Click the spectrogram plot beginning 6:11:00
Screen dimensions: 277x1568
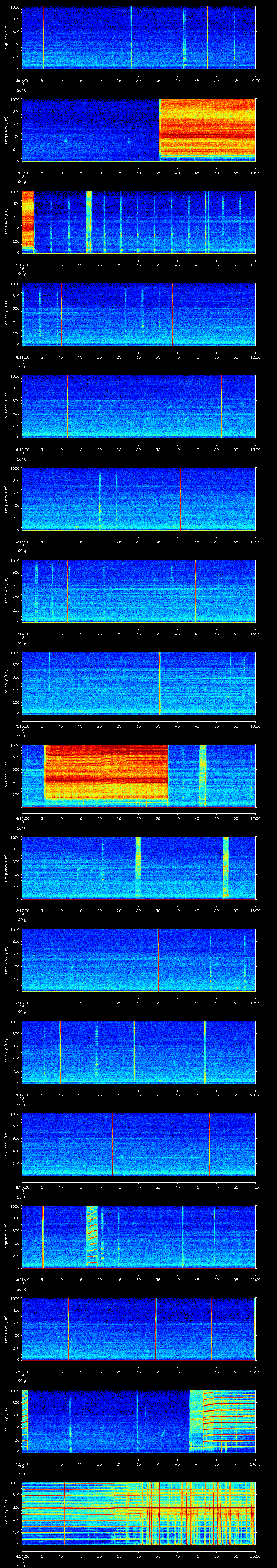pyautogui.click(x=138, y=315)
